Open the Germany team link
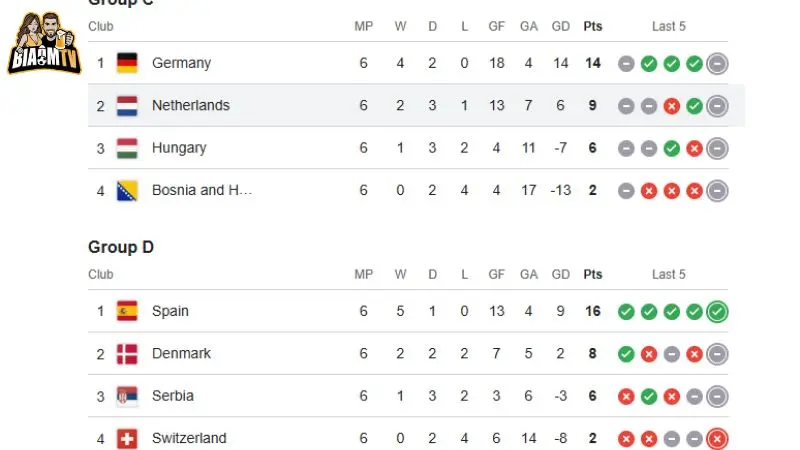 click(x=181, y=63)
